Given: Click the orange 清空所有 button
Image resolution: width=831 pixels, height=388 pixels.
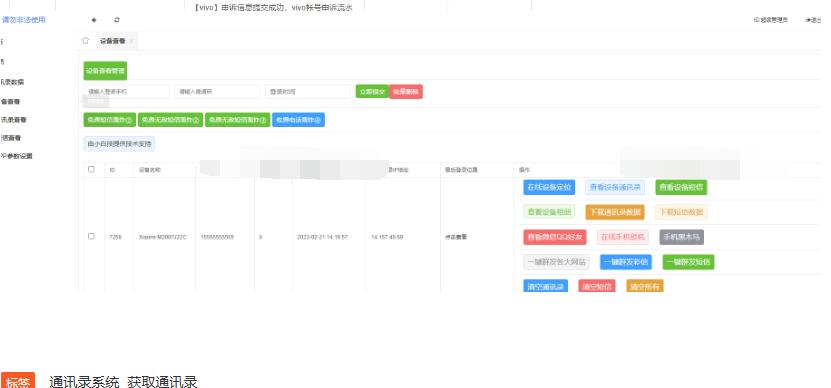Looking at the screenshot, I should click(645, 286).
